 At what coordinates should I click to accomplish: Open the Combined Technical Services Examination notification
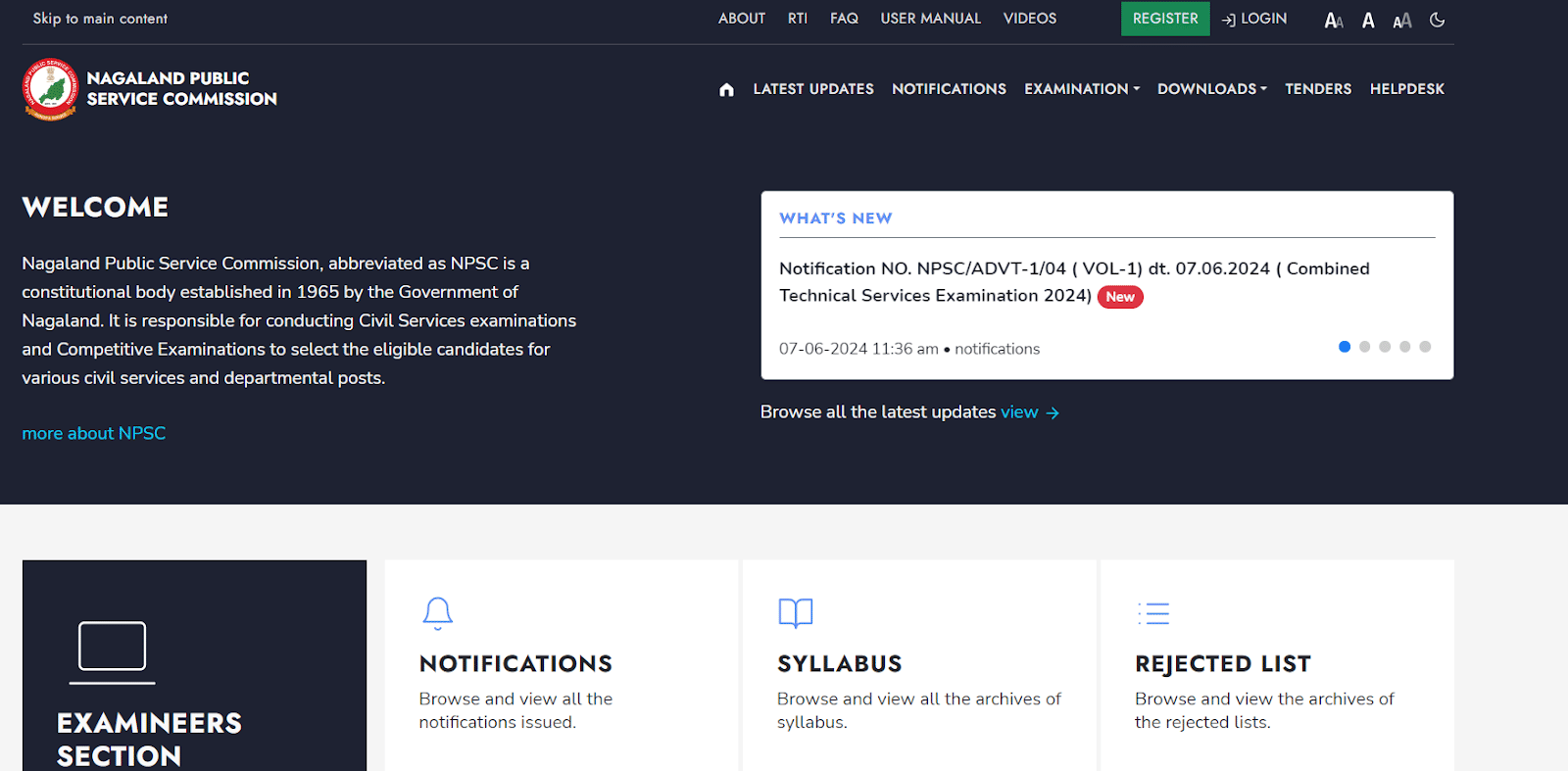pyautogui.click(x=1074, y=282)
